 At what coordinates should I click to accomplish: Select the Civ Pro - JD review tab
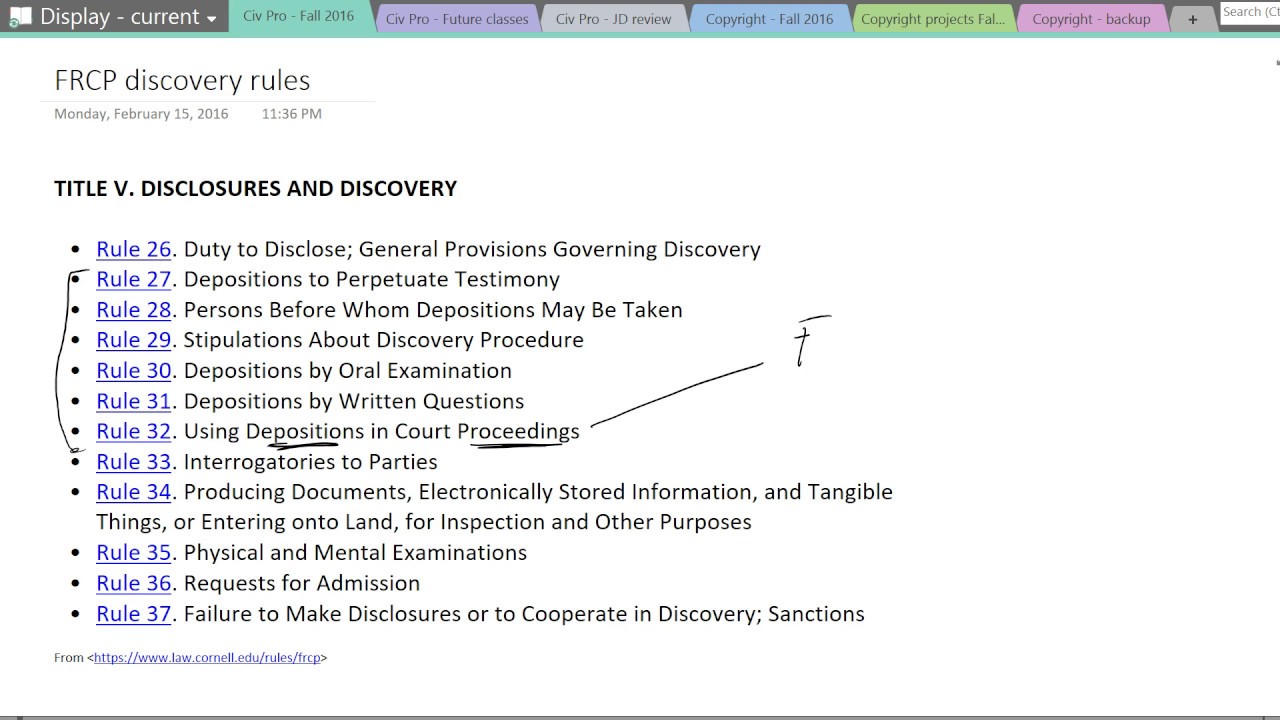614,19
